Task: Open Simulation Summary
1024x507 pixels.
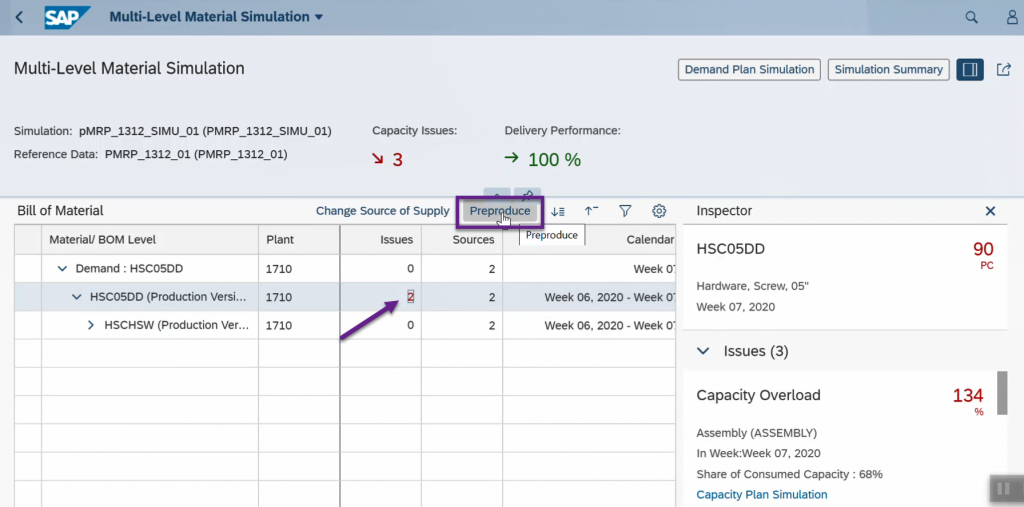Action: (x=888, y=69)
